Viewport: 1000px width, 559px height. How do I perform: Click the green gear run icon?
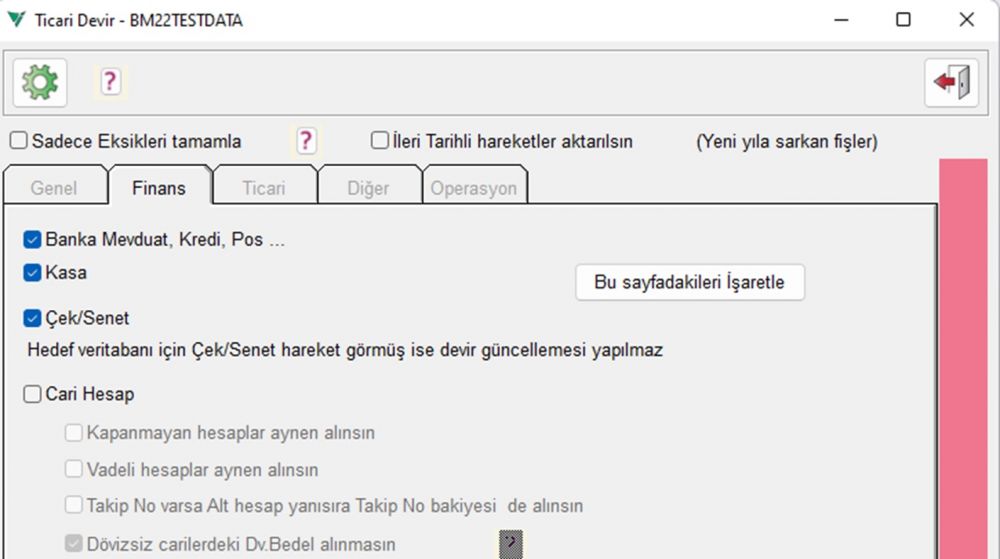click(40, 83)
